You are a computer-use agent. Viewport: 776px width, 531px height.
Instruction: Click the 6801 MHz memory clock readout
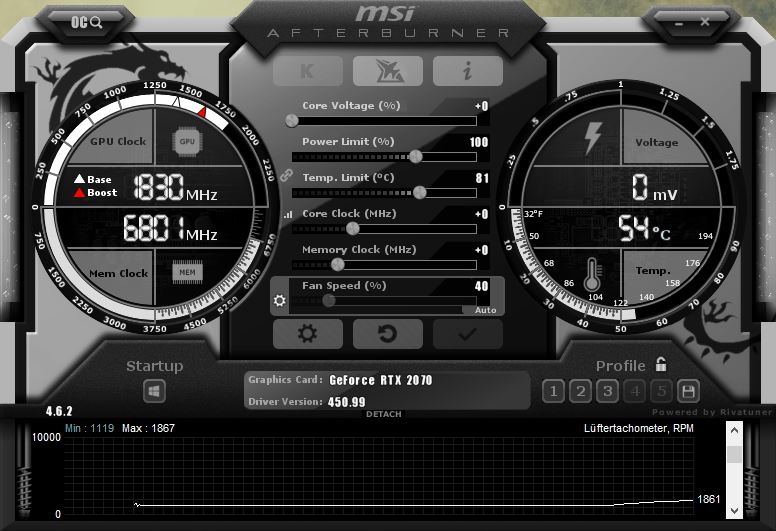pyautogui.click(x=170, y=229)
